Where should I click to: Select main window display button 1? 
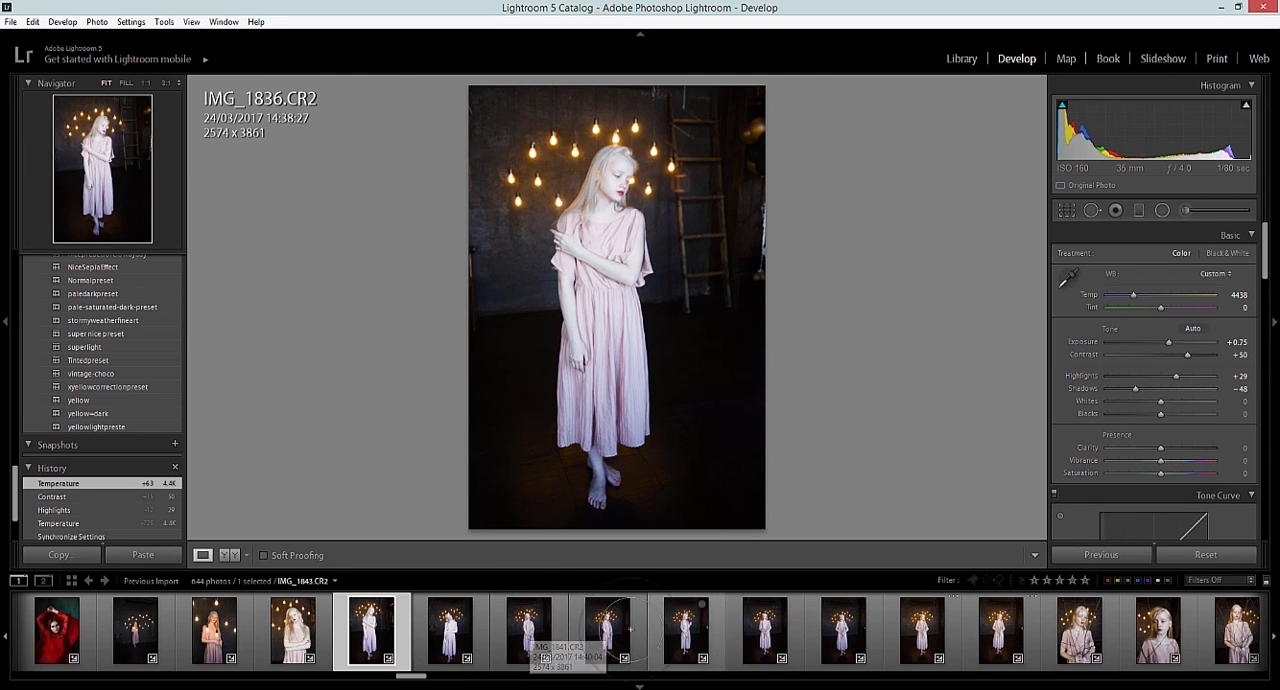coord(18,580)
